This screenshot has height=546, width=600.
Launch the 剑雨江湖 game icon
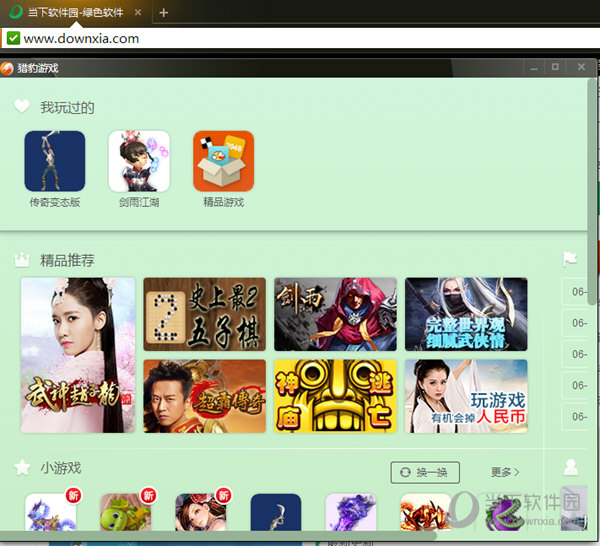point(139,161)
